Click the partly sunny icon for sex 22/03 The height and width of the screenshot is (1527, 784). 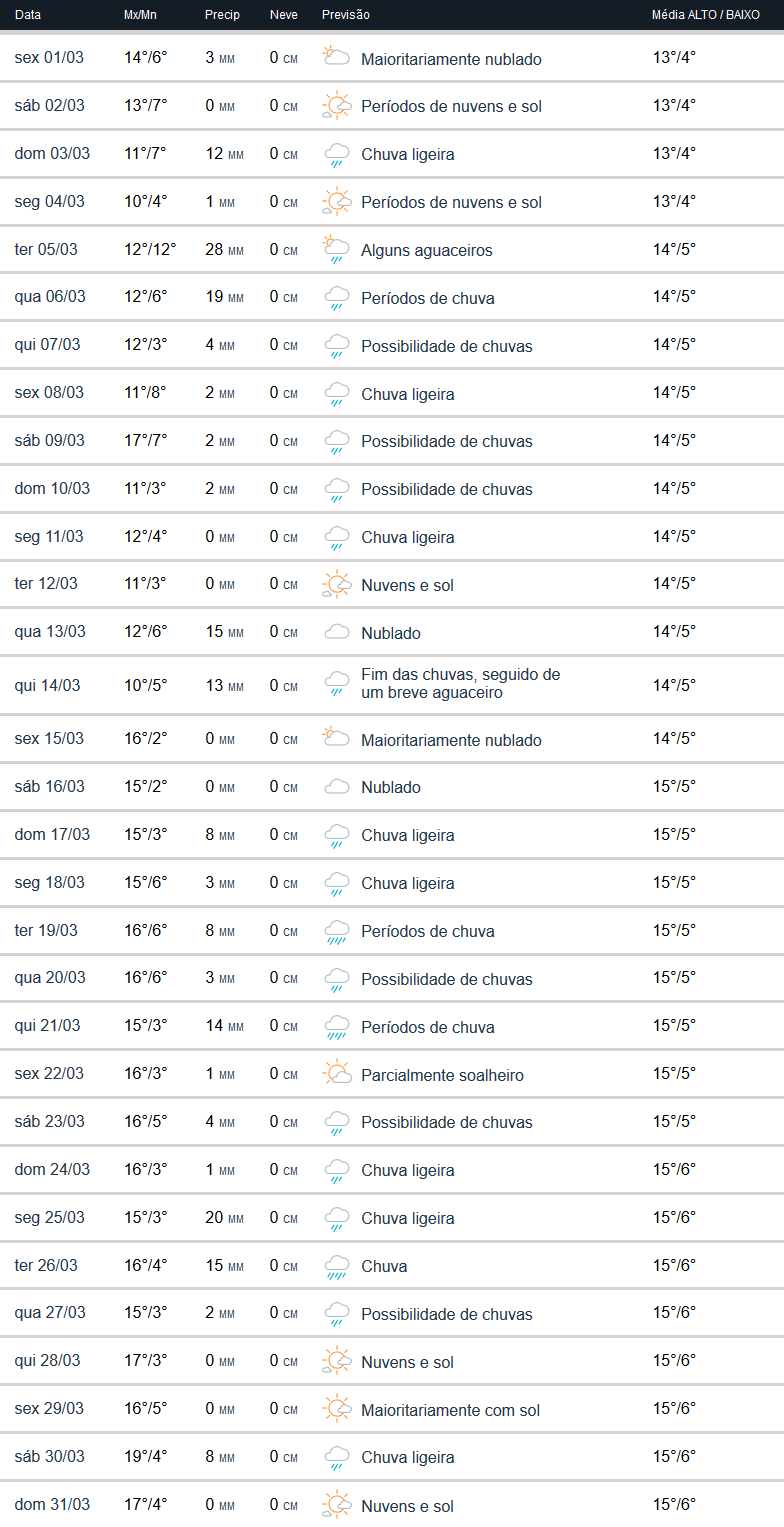336,1074
